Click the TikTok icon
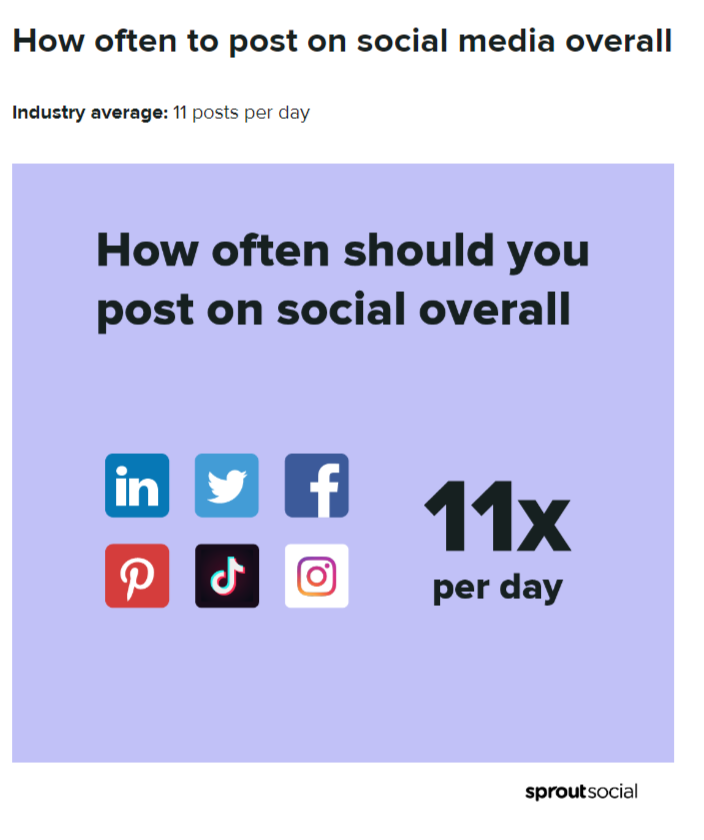Screen dimensions: 704x840 point(227,576)
